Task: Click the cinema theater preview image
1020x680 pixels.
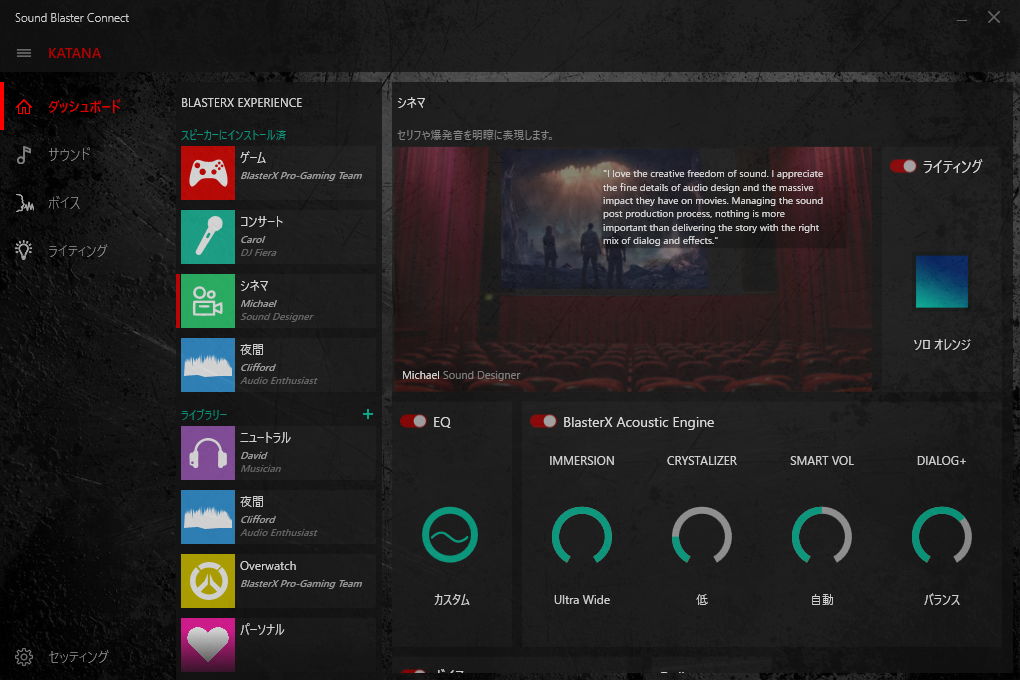Action: click(x=632, y=269)
